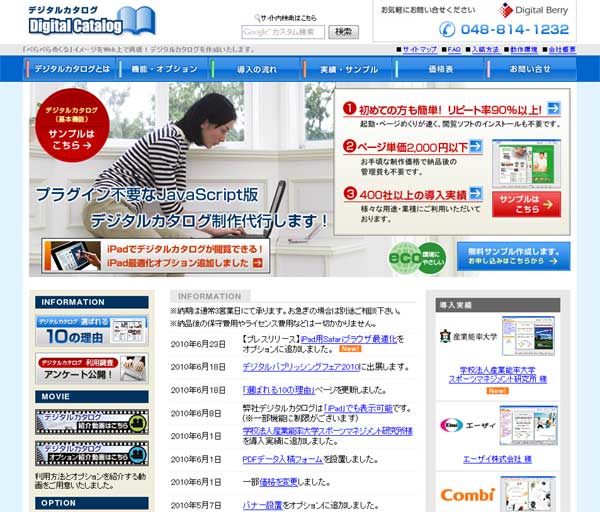This screenshot has height=512, width=600.
Task: Open 学校法人産業能率大学 スポーツマネジメント研究所 link
Action: (x=497, y=375)
